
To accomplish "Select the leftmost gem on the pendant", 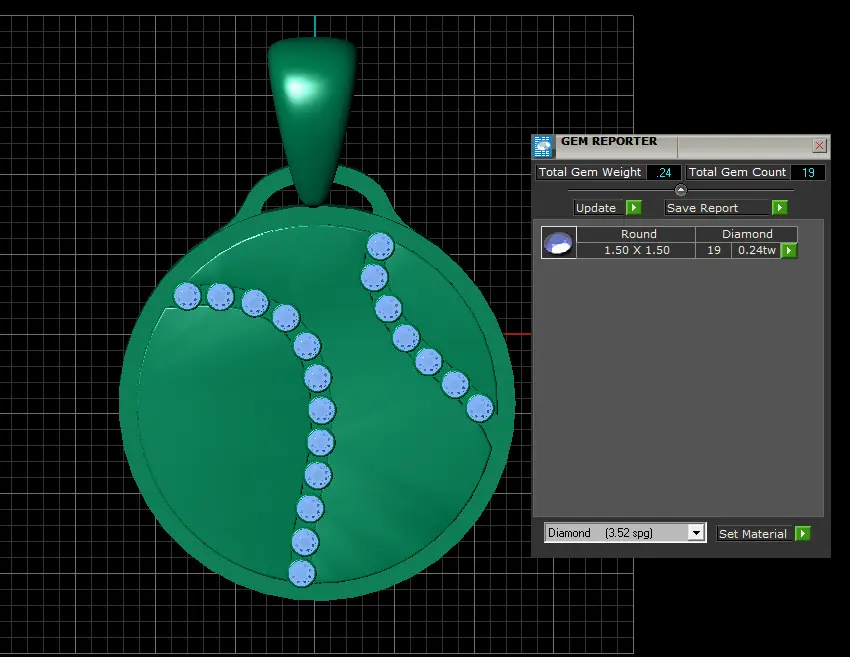I will (x=187, y=296).
